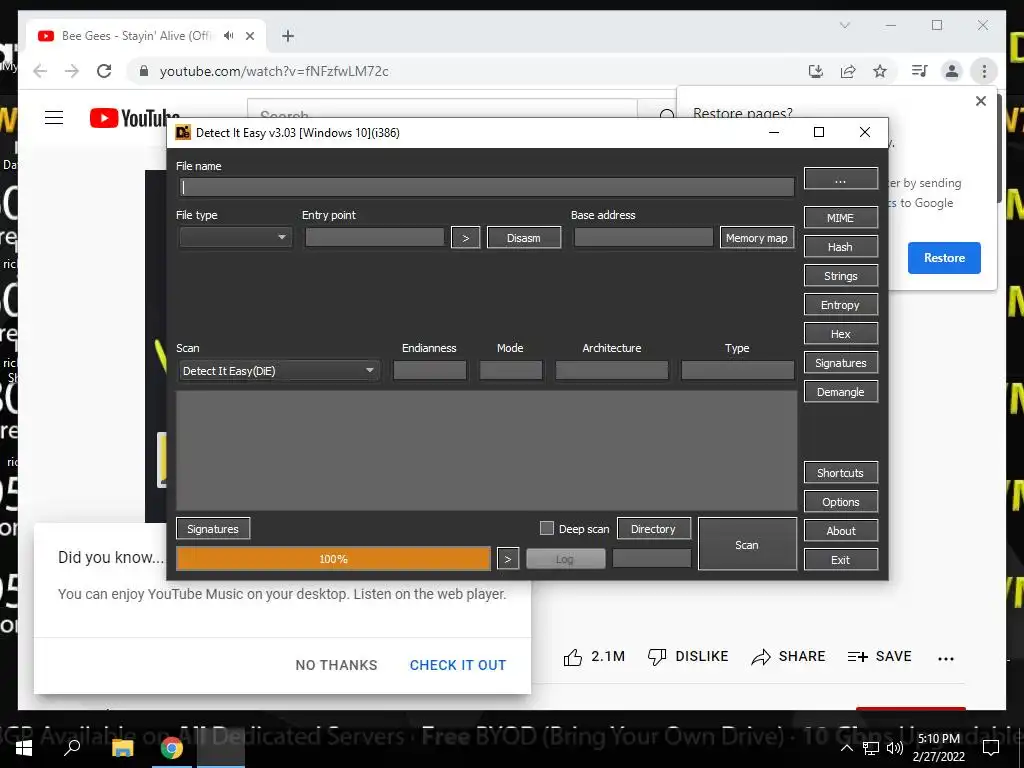Screen dimensions: 1024x768
Task: Open the Options dialog
Action: tap(840, 502)
